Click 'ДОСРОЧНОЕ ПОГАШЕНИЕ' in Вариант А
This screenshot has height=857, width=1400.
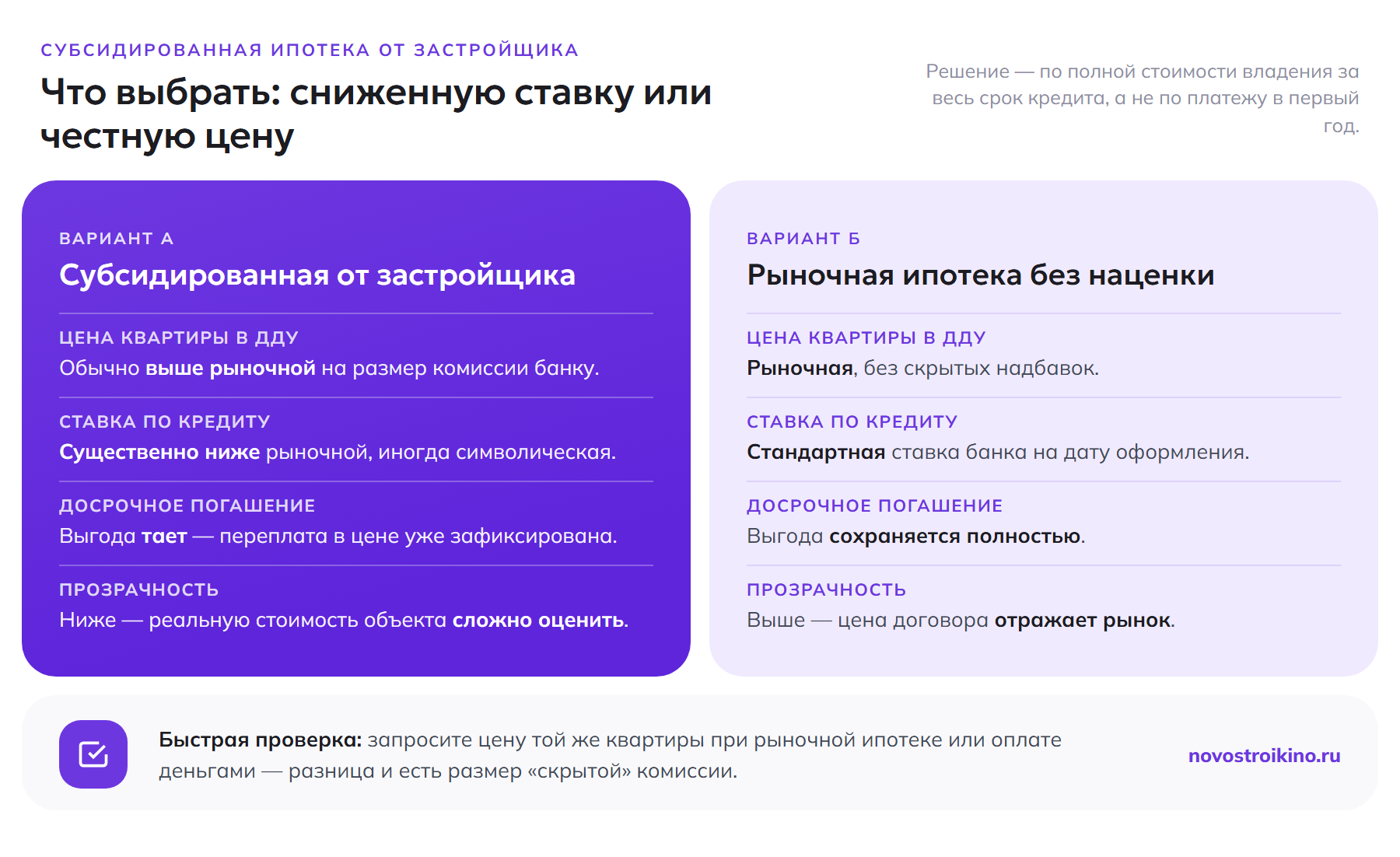187,505
